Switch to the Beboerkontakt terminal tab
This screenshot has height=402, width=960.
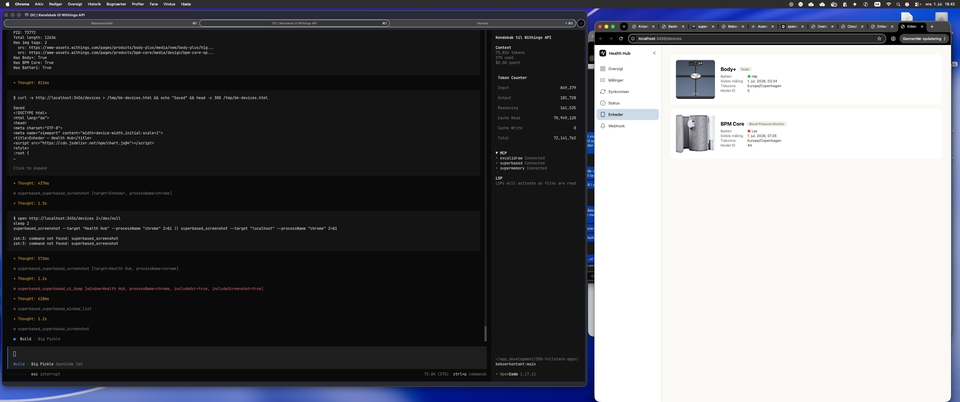tap(101, 23)
